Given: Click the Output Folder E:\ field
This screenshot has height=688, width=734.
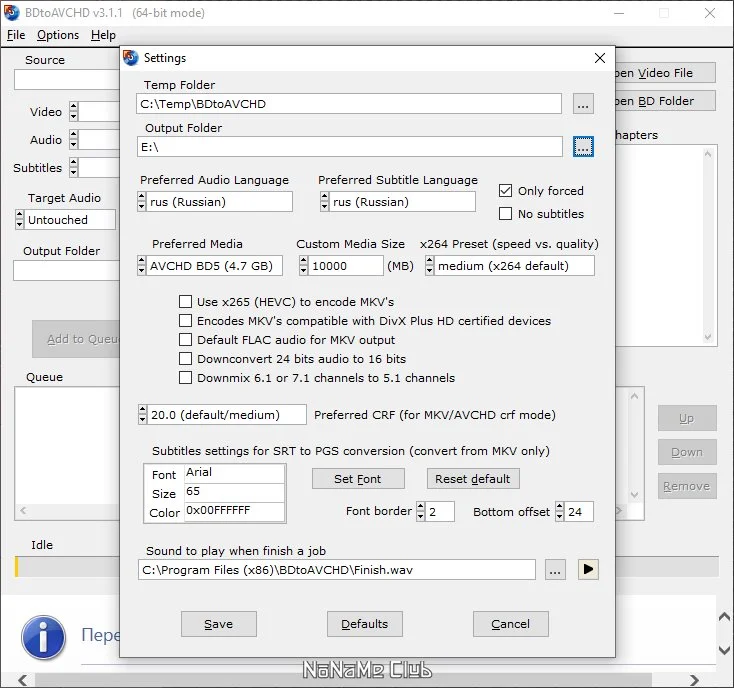Looking at the screenshot, I should coord(350,147).
